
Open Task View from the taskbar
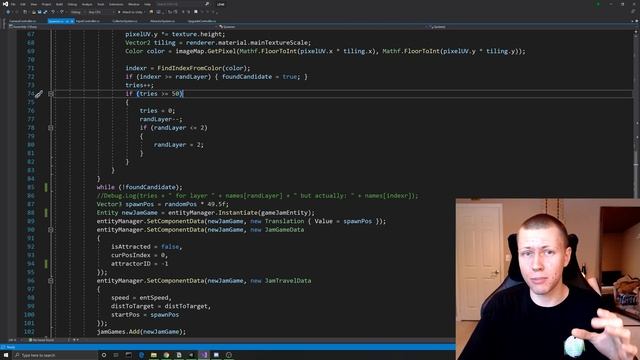pos(116,356)
